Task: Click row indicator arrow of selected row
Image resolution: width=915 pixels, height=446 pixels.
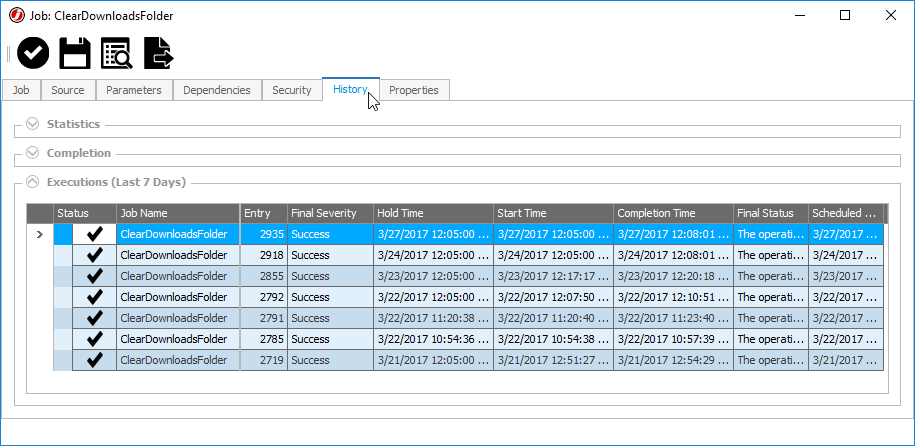Action: click(40, 234)
